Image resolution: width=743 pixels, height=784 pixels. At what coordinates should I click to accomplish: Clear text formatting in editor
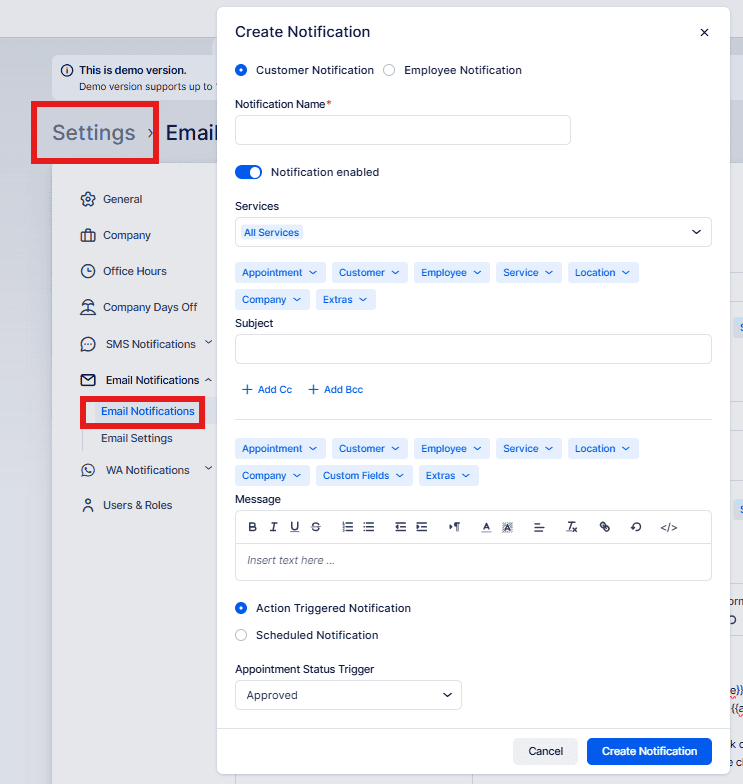click(572, 527)
